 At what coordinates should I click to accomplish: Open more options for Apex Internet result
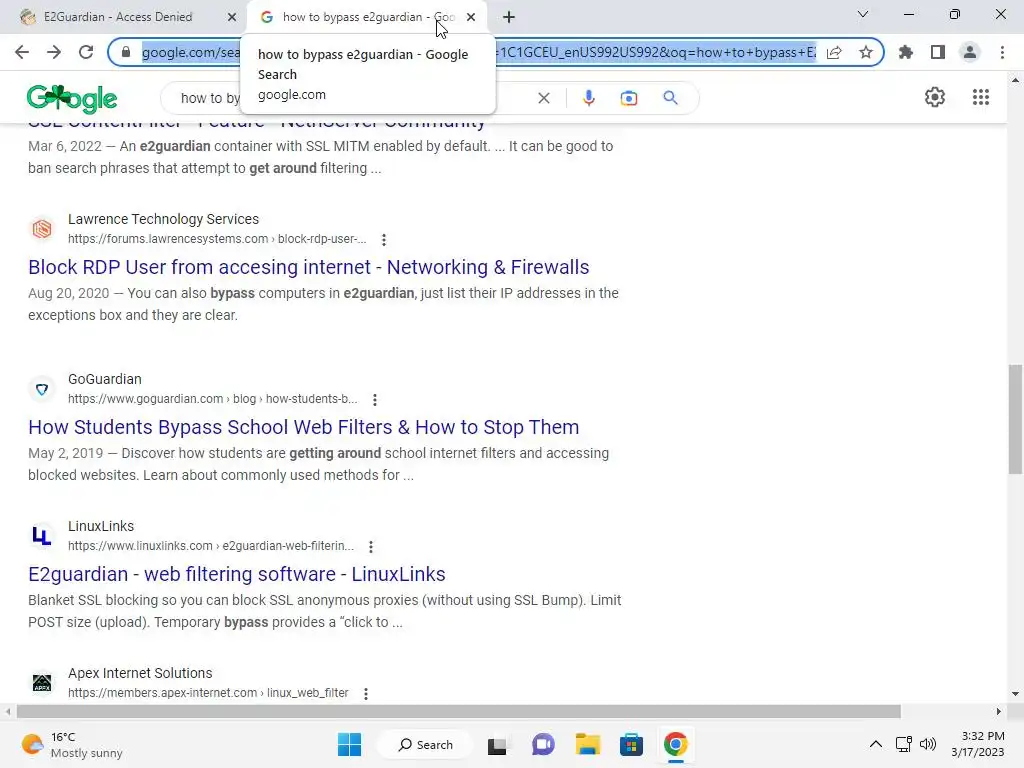pos(366,694)
